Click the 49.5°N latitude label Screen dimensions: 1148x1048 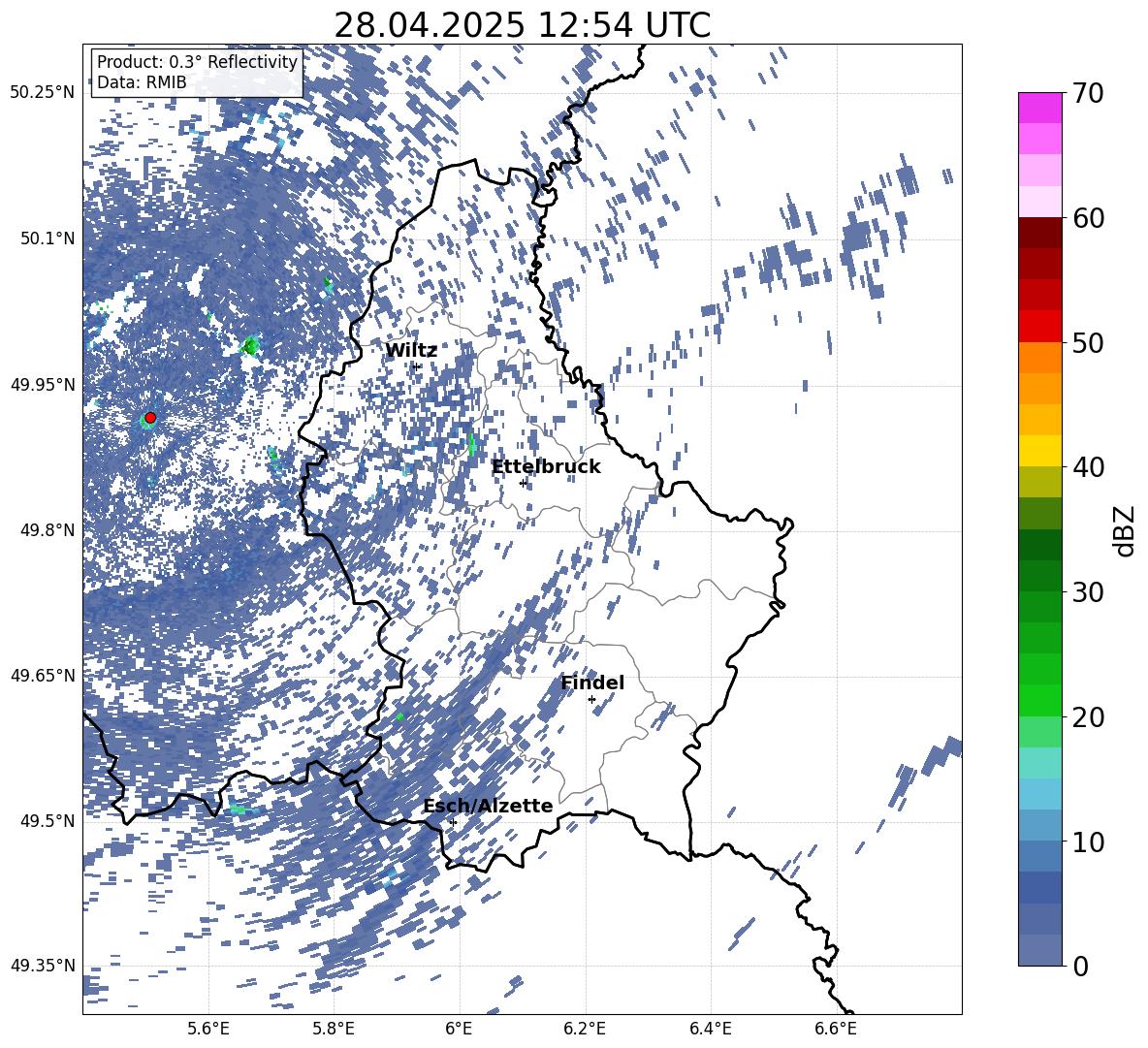coord(47,821)
